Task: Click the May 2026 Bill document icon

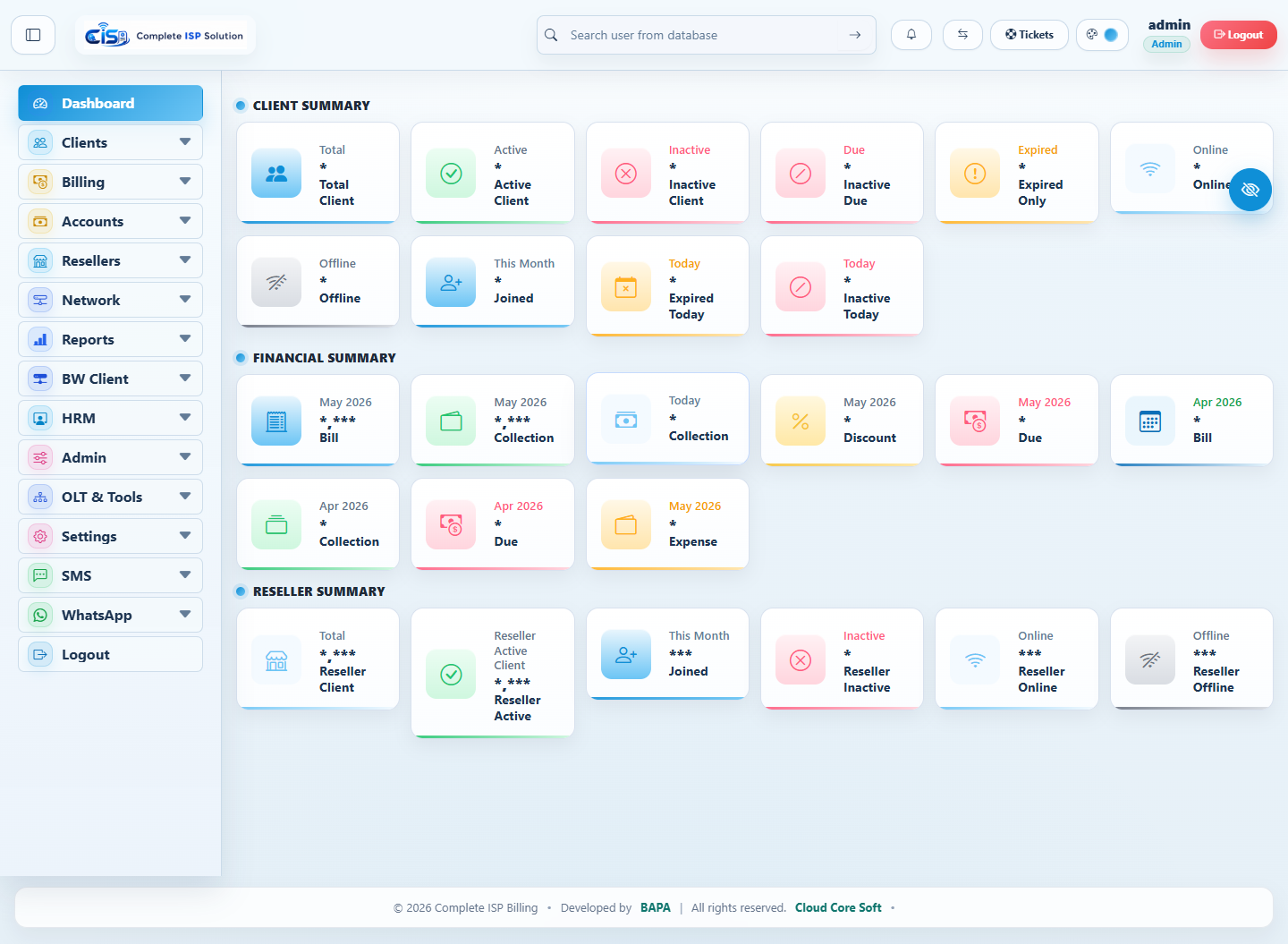Action: coord(276,421)
